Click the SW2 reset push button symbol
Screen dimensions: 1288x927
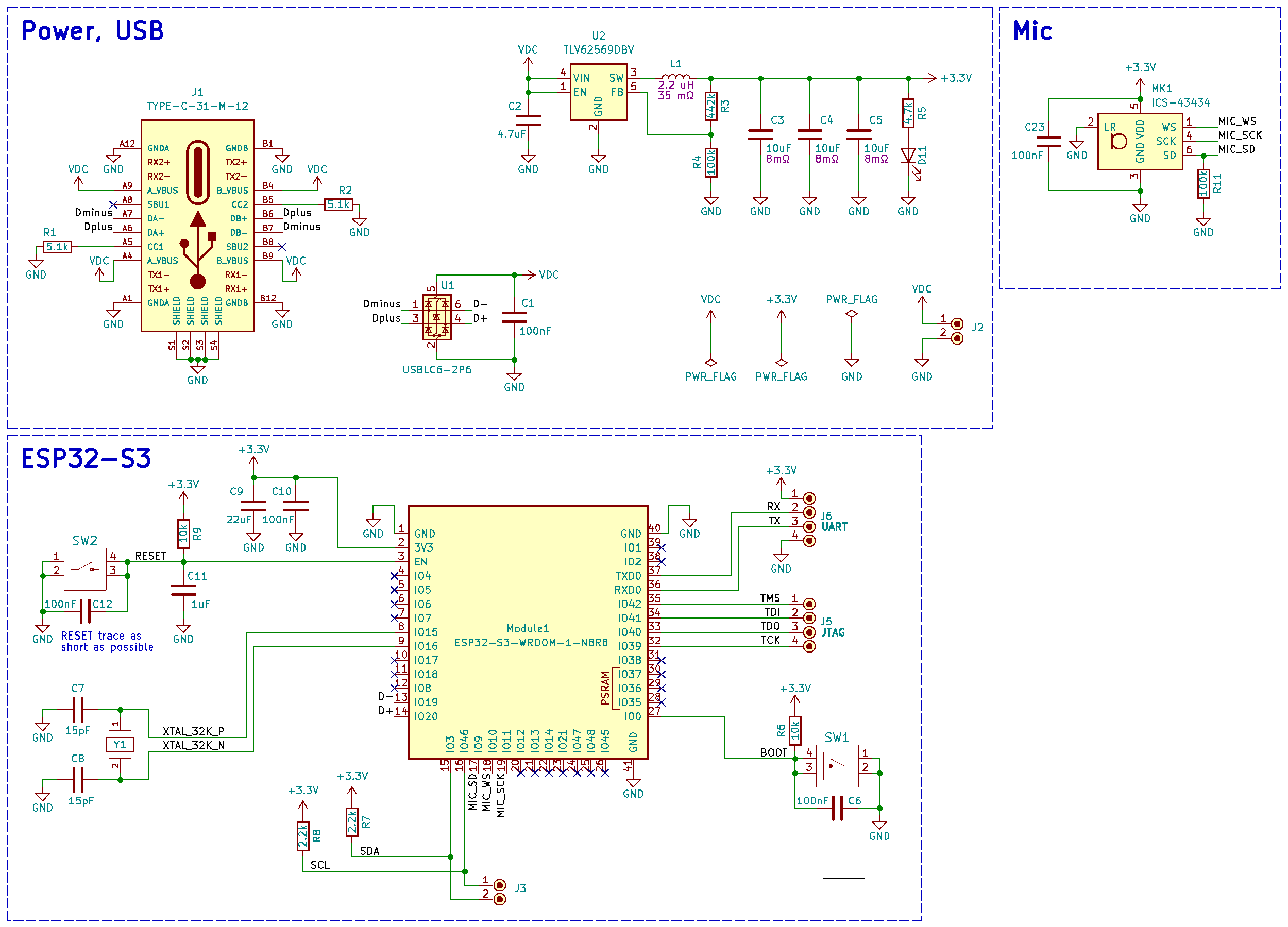point(84,569)
